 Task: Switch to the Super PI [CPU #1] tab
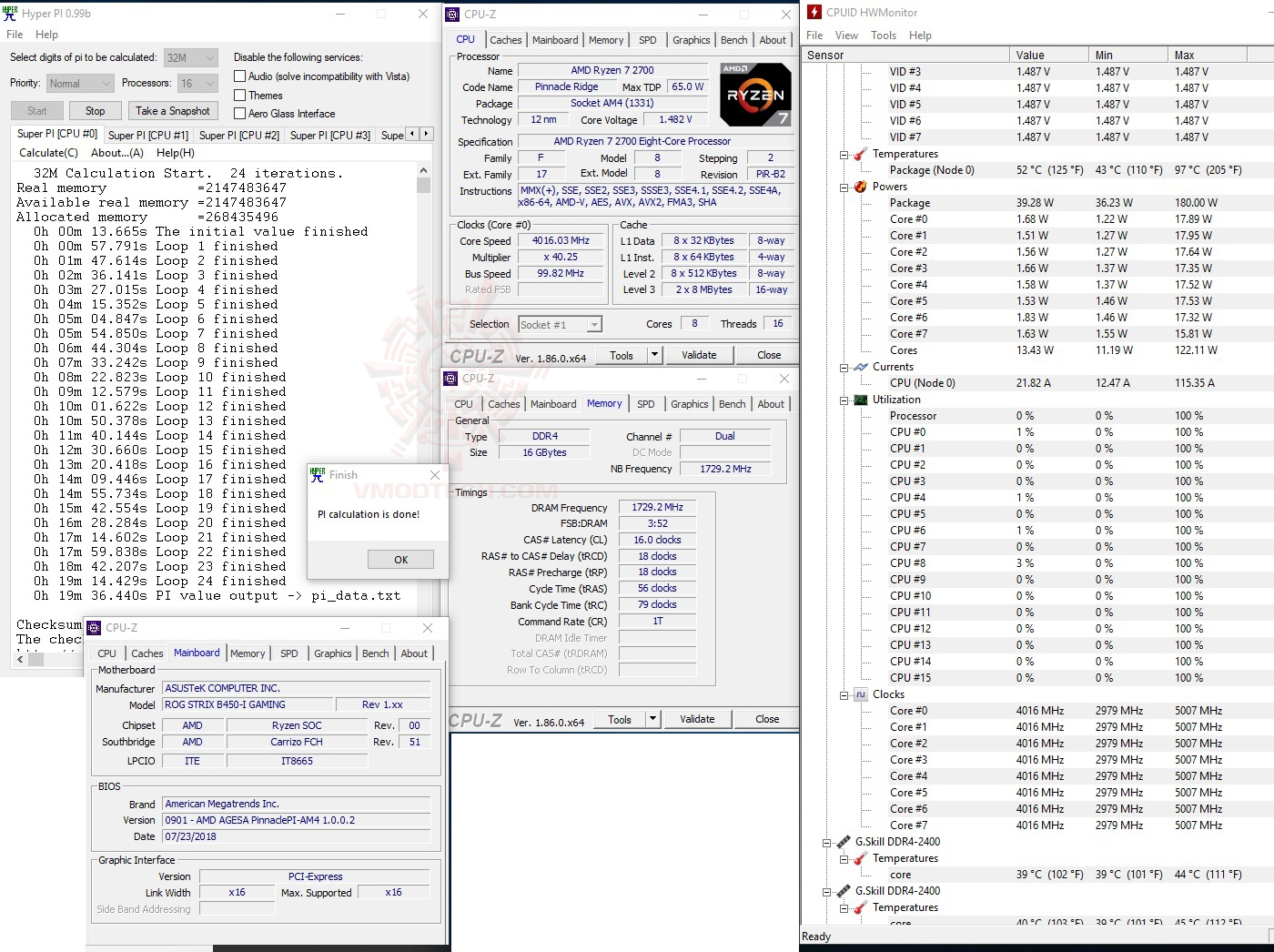pos(148,135)
